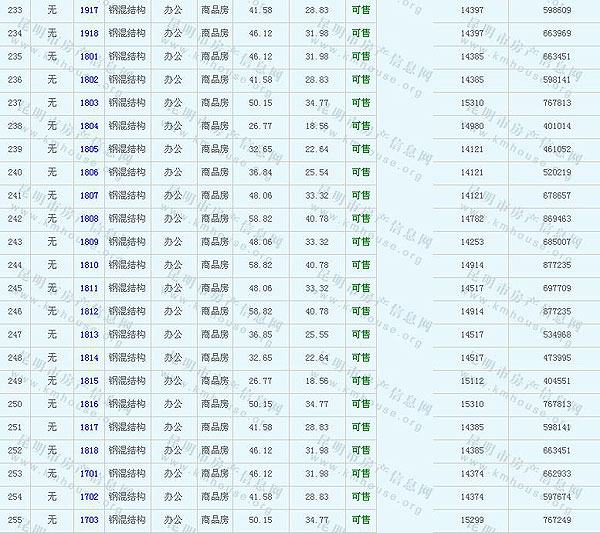Viewport: 600px width, 533px height.
Task: Select room 1803 link
Action: [89, 103]
